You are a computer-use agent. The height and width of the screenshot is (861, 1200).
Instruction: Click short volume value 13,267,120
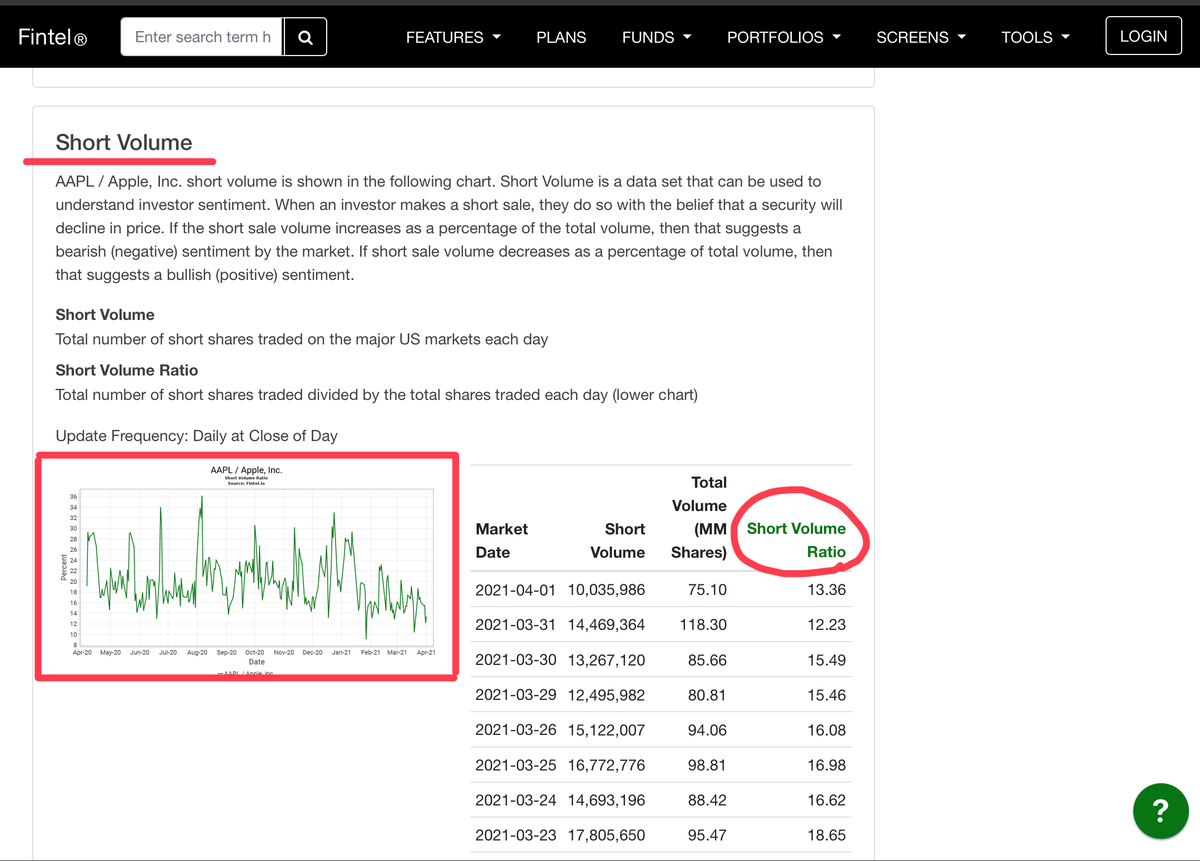(x=606, y=660)
